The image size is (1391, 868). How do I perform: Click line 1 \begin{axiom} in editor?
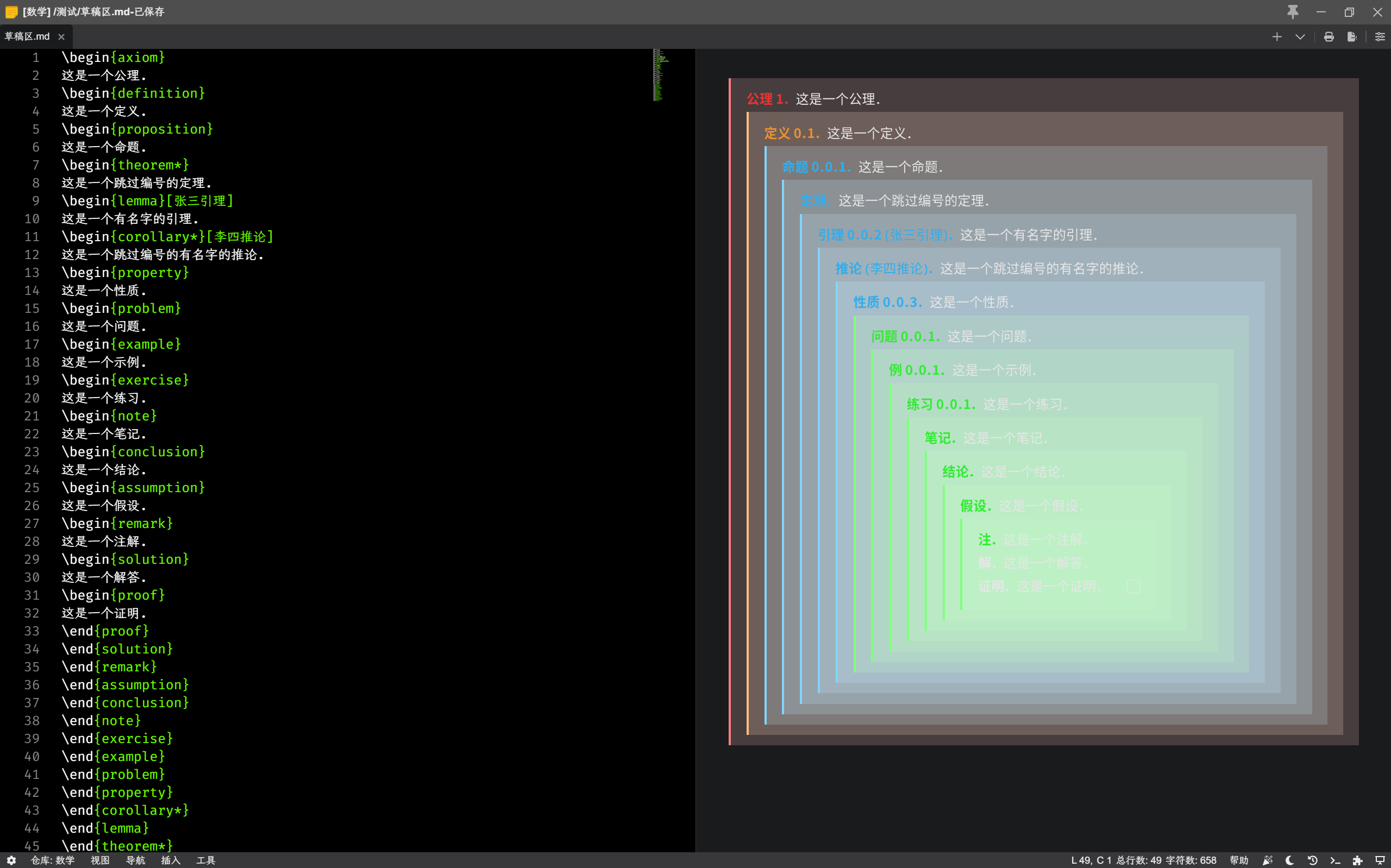click(x=113, y=58)
